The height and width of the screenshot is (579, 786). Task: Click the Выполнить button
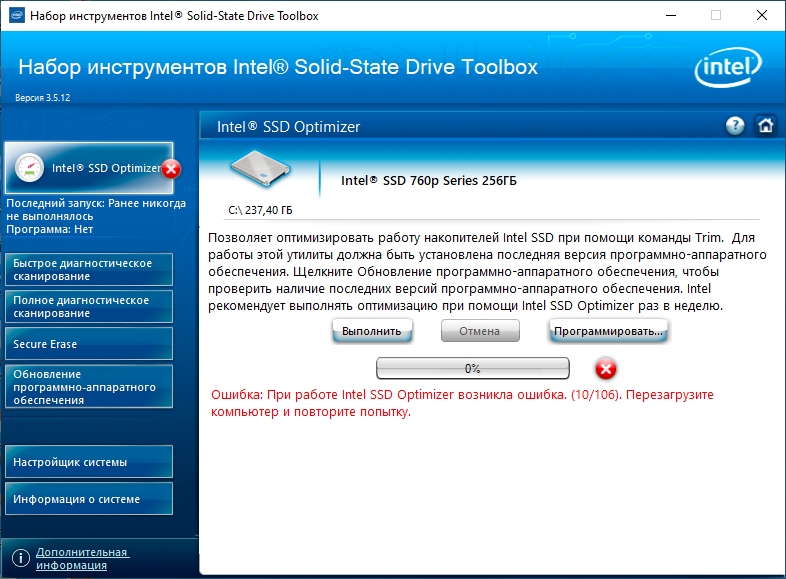pyautogui.click(x=372, y=331)
